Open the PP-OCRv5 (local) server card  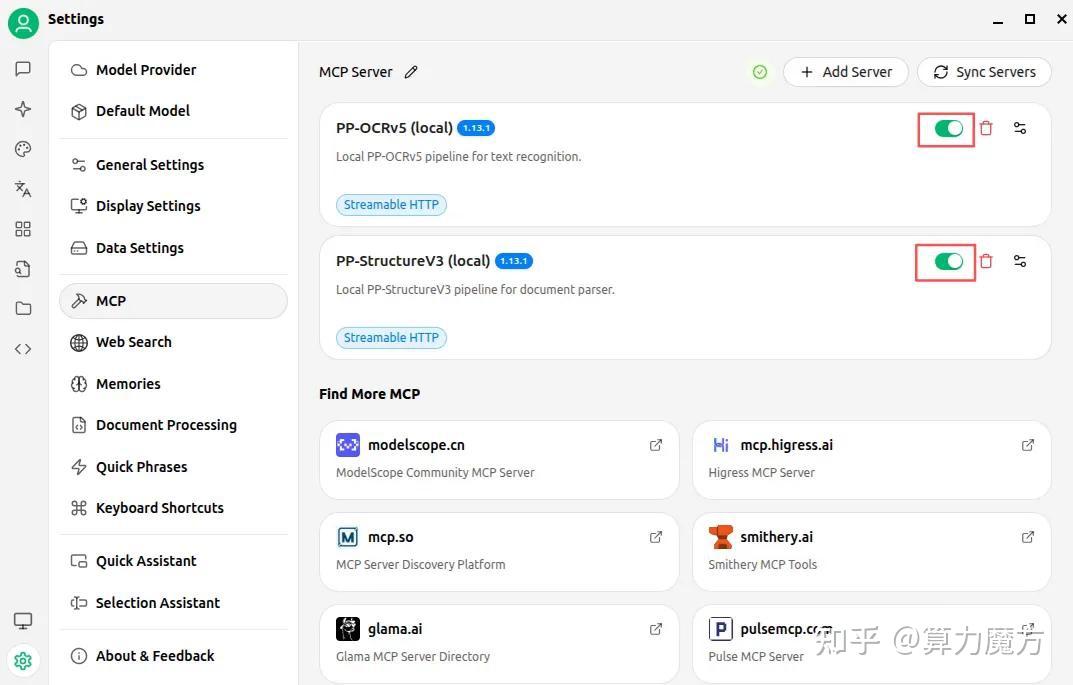(x=685, y=165)
